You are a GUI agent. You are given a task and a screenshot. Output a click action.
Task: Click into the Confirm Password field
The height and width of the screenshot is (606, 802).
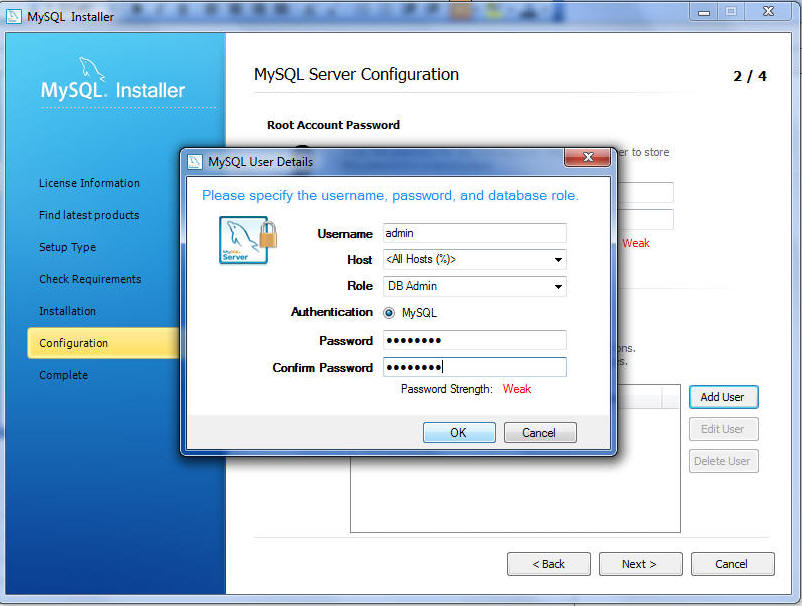[475, 367]
